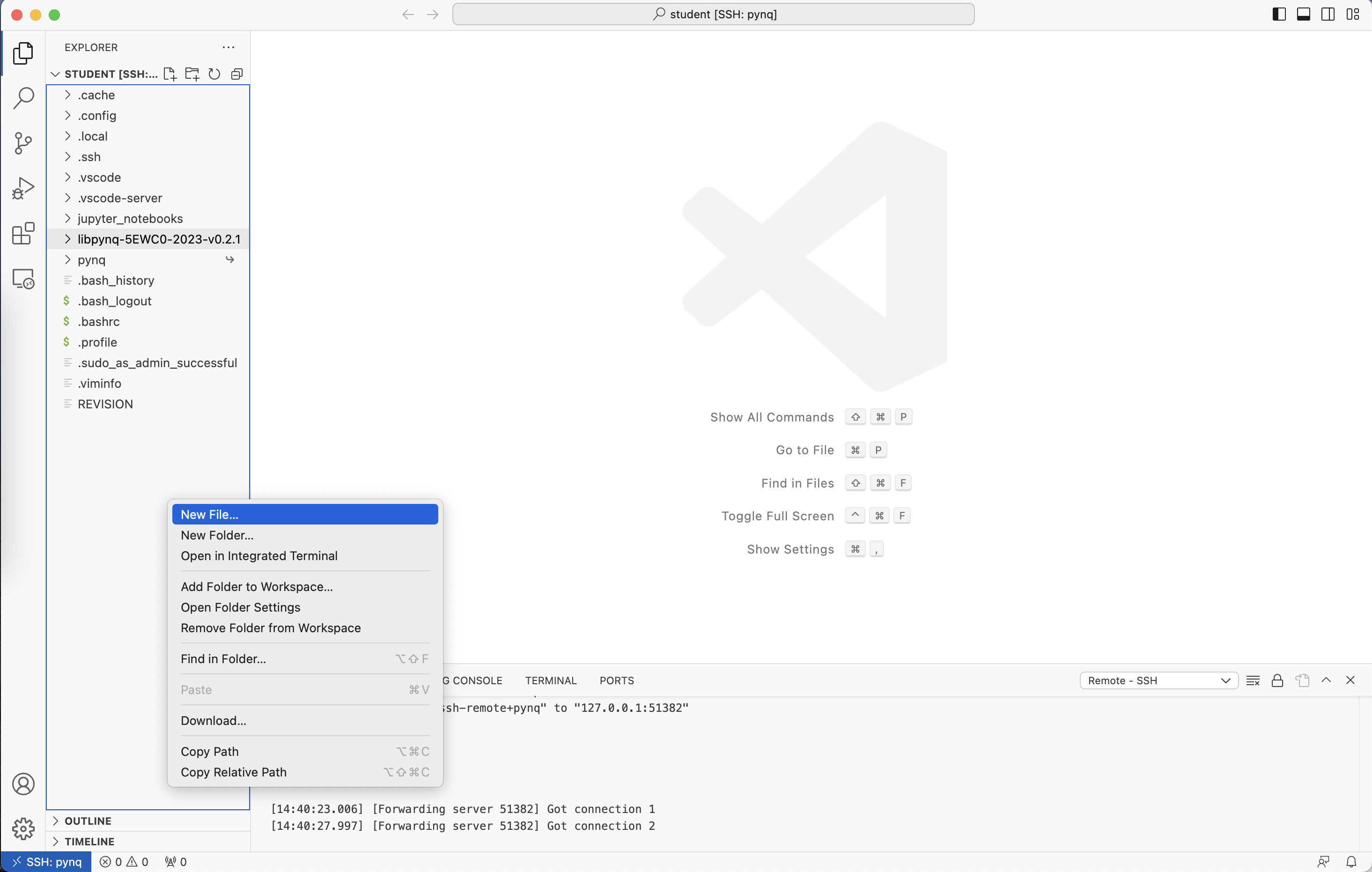Select Copy Relative Path entry
Viewport: 1372px width, 872px height.
pyautogui.click(x=305, y=772)
